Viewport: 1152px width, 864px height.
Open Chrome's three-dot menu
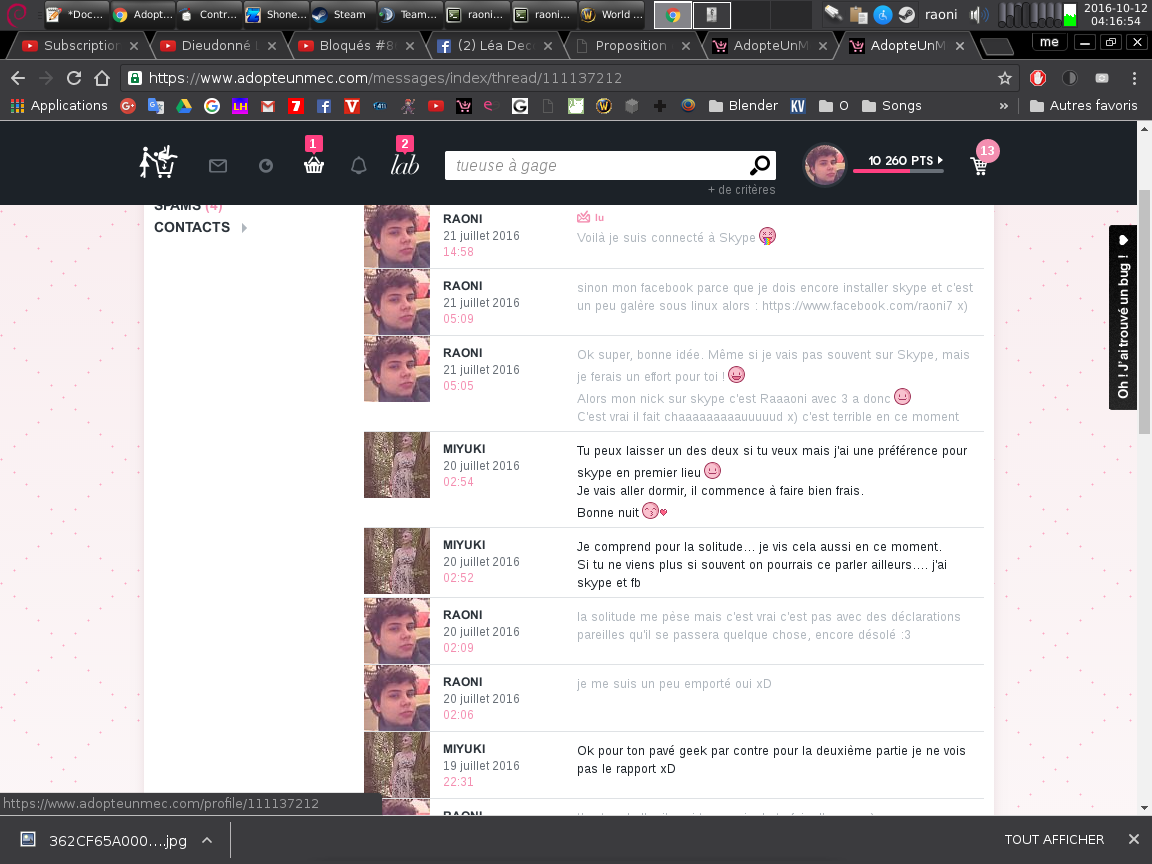tap(1134, 78)
